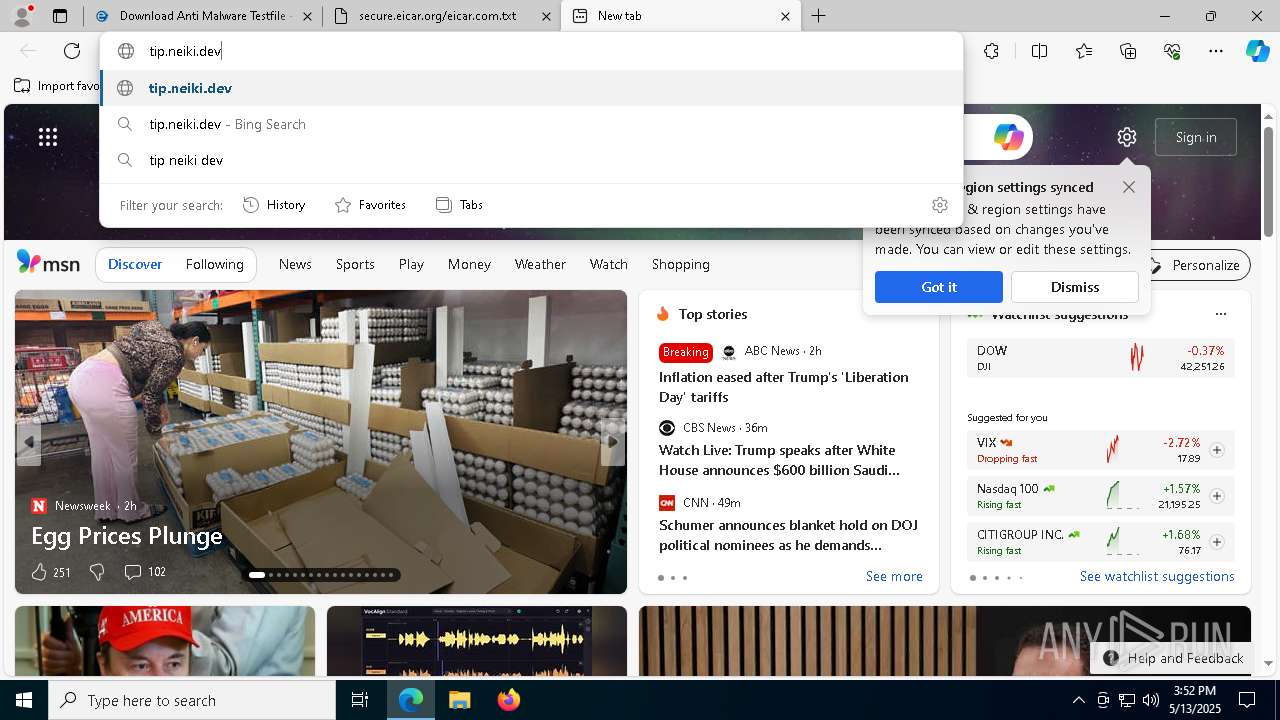Open the volume tray icon

click(1151, 700)
